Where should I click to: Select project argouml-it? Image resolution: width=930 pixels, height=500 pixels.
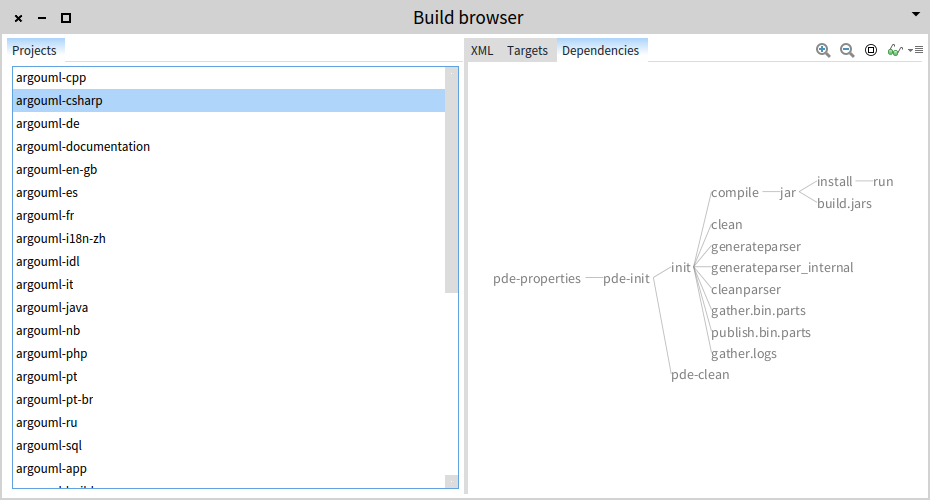coord(229,285)
